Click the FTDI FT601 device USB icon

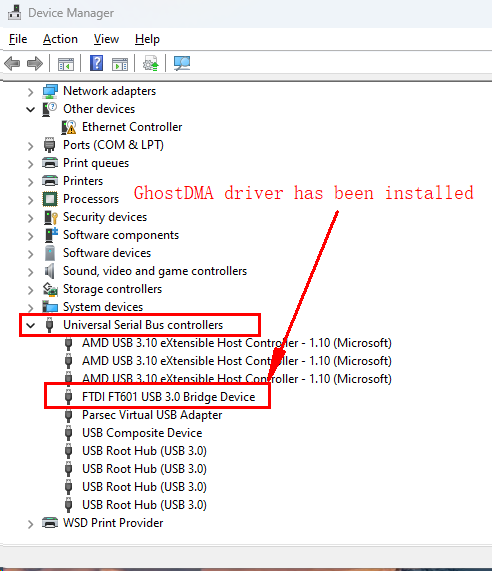(x=68, y=397)
